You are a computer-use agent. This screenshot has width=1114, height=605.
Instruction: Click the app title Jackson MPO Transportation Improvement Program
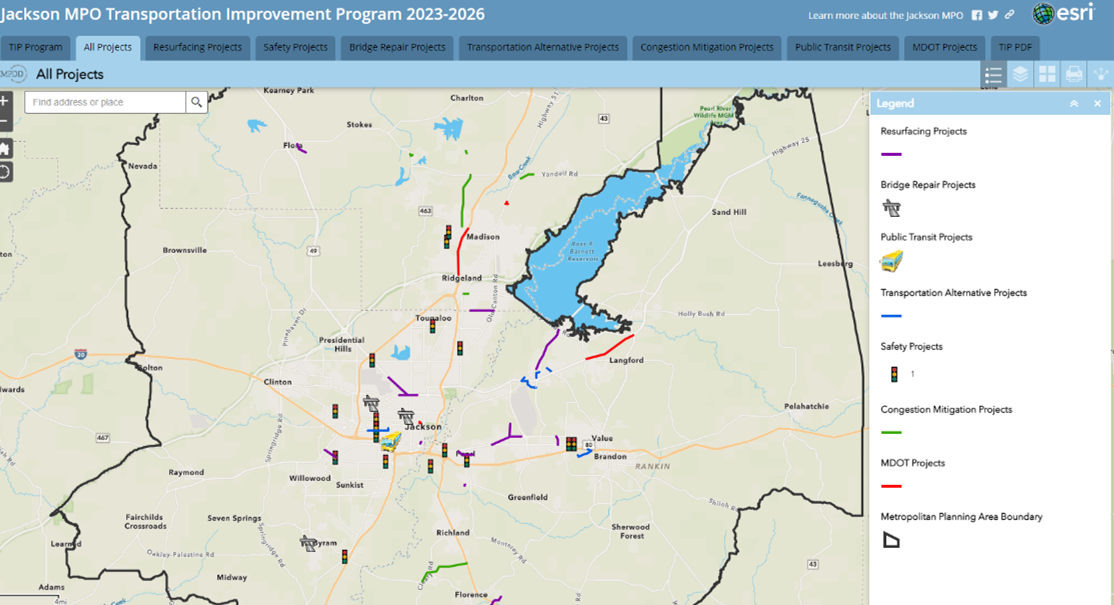coord(242,14)
